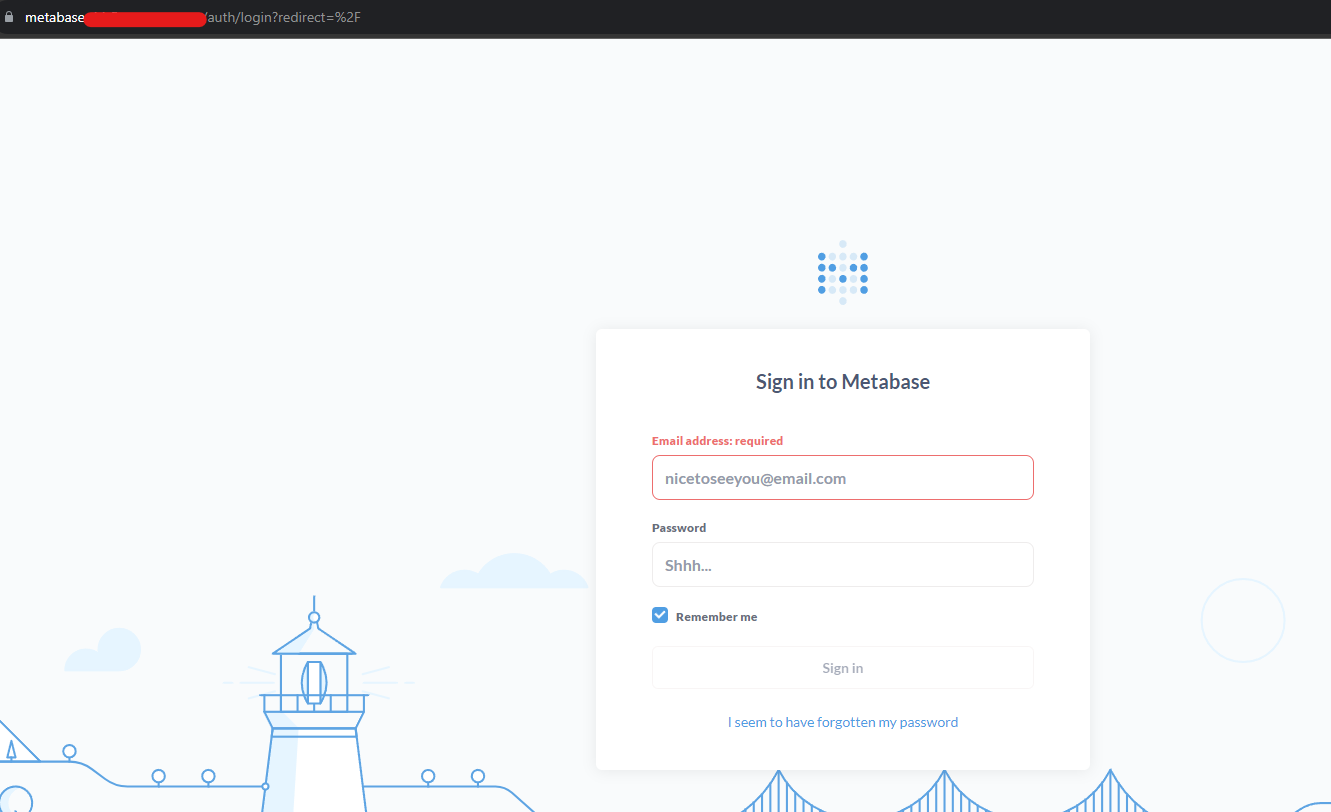Click the 'Email address: required' error label
1331x812 pixels.
coord(717,441)
